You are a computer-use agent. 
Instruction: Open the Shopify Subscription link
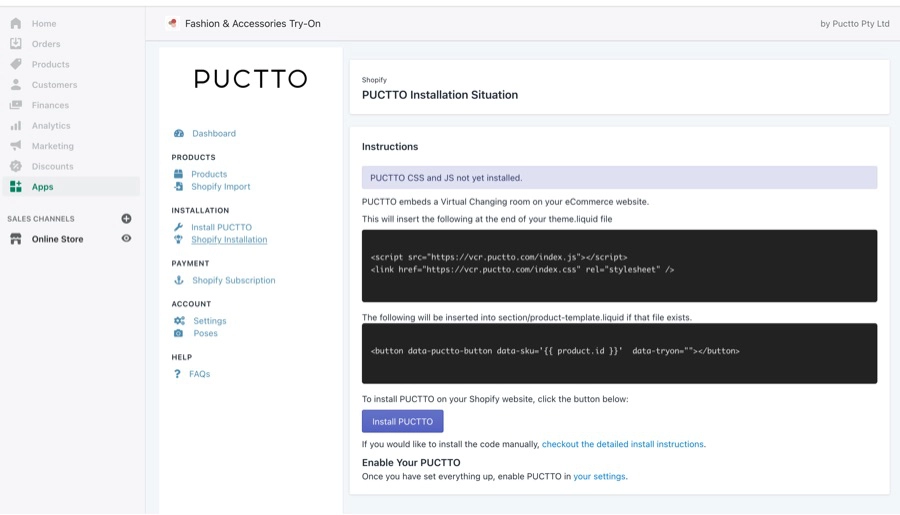tap(234, 280)
